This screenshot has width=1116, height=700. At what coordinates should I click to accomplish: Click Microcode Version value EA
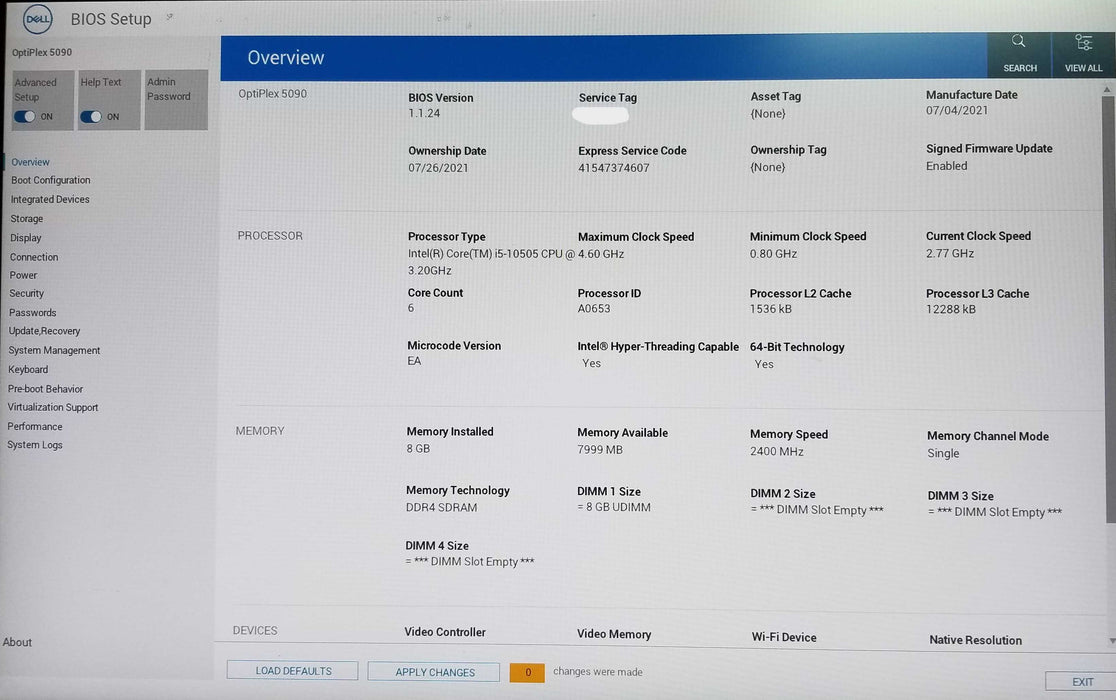point(414,361)
